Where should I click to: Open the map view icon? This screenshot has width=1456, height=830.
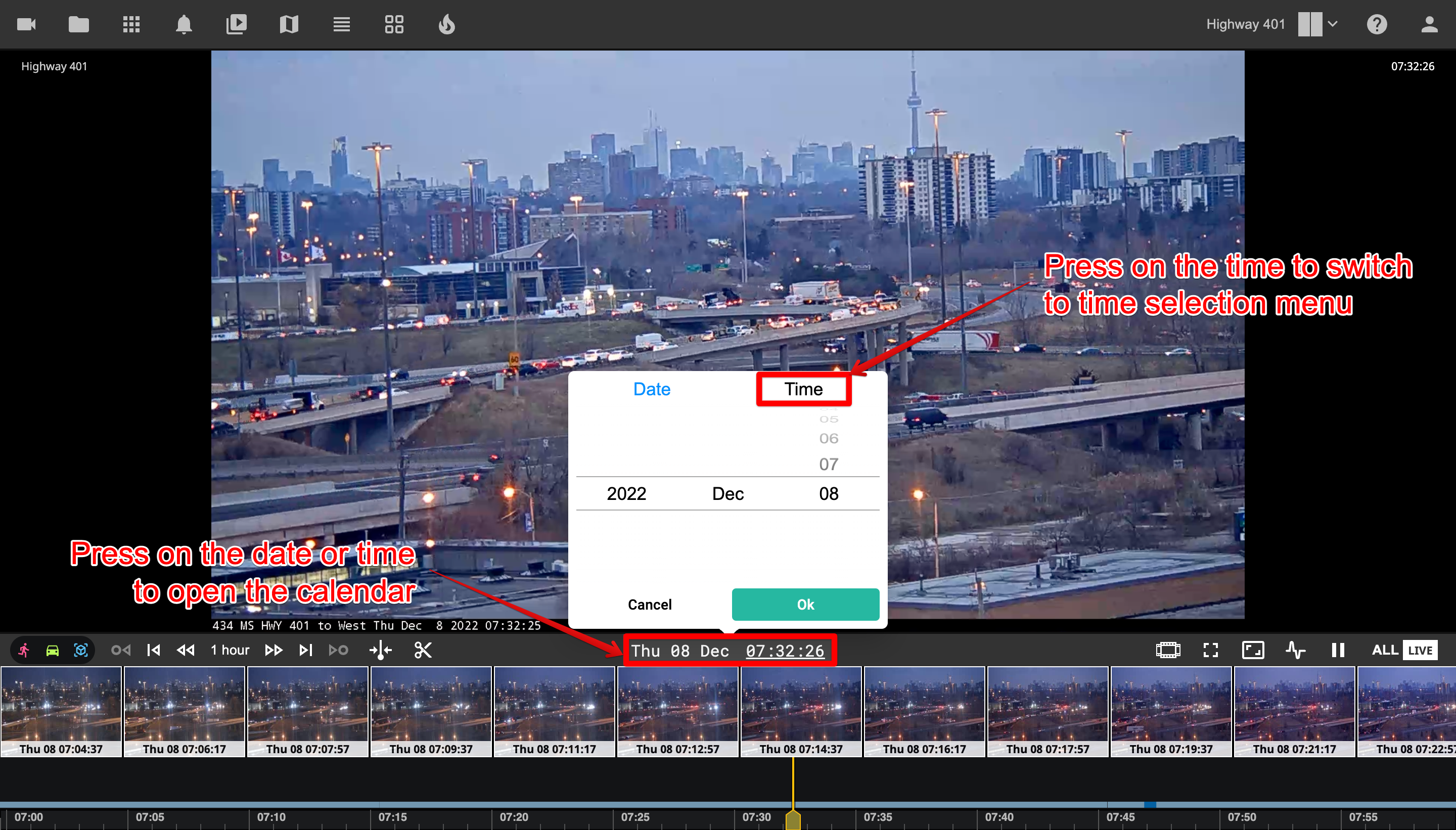point(289,24)
